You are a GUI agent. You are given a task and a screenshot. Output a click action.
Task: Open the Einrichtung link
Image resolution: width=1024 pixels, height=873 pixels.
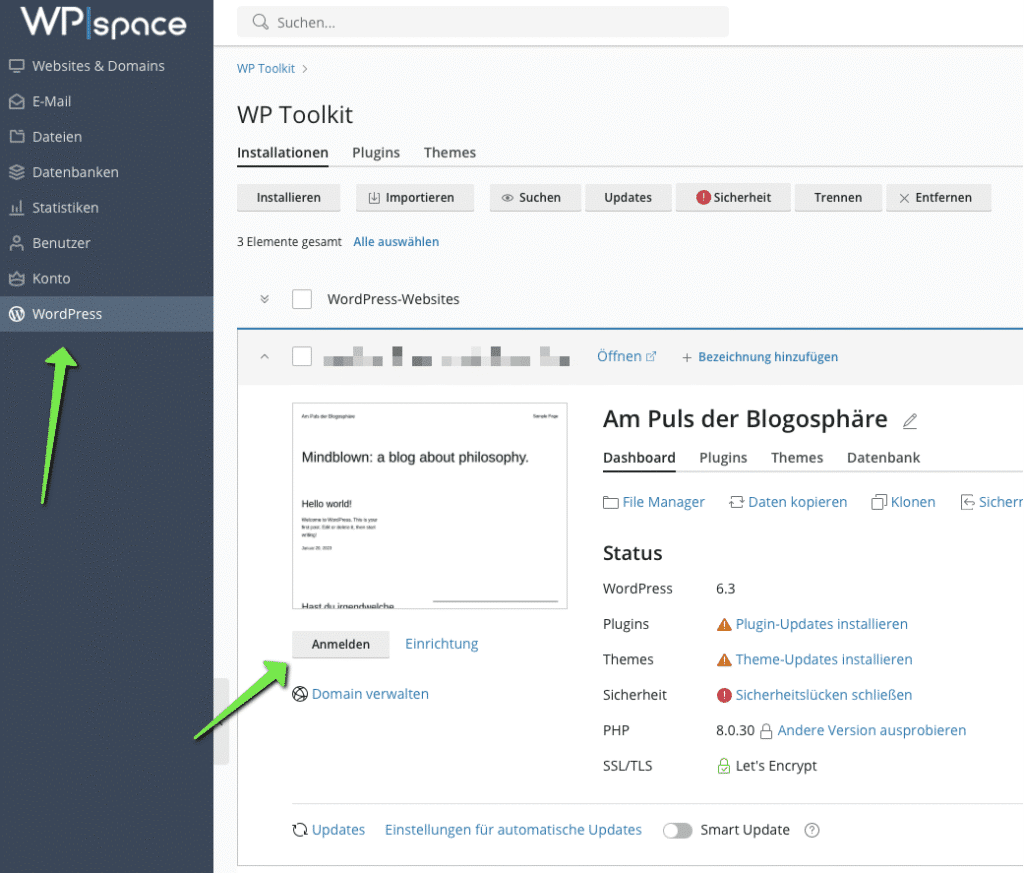pos(441,644)
